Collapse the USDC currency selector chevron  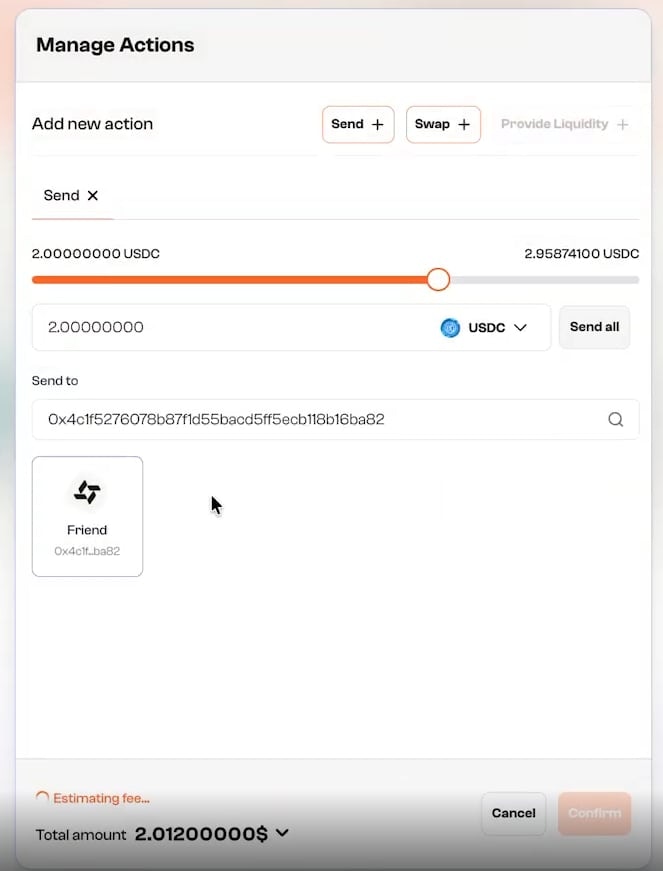pos(518,327)
